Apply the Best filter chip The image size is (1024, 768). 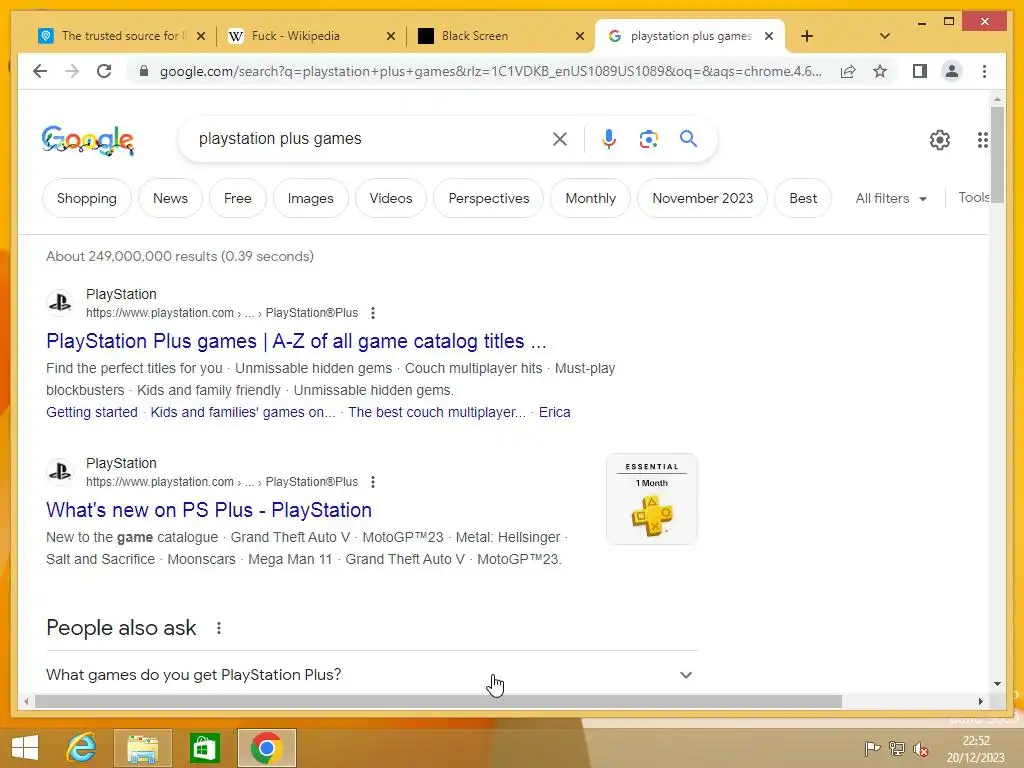[803, 198]
